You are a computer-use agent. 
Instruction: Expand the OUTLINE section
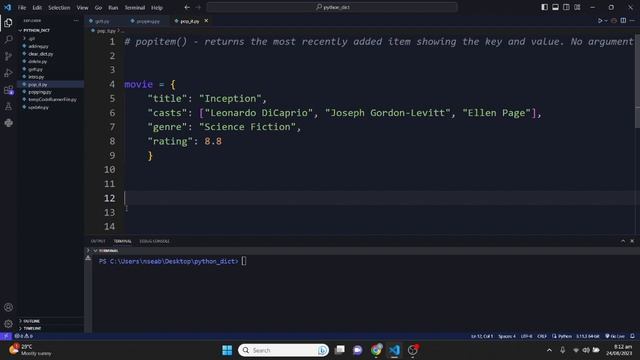tap(31, 321)
